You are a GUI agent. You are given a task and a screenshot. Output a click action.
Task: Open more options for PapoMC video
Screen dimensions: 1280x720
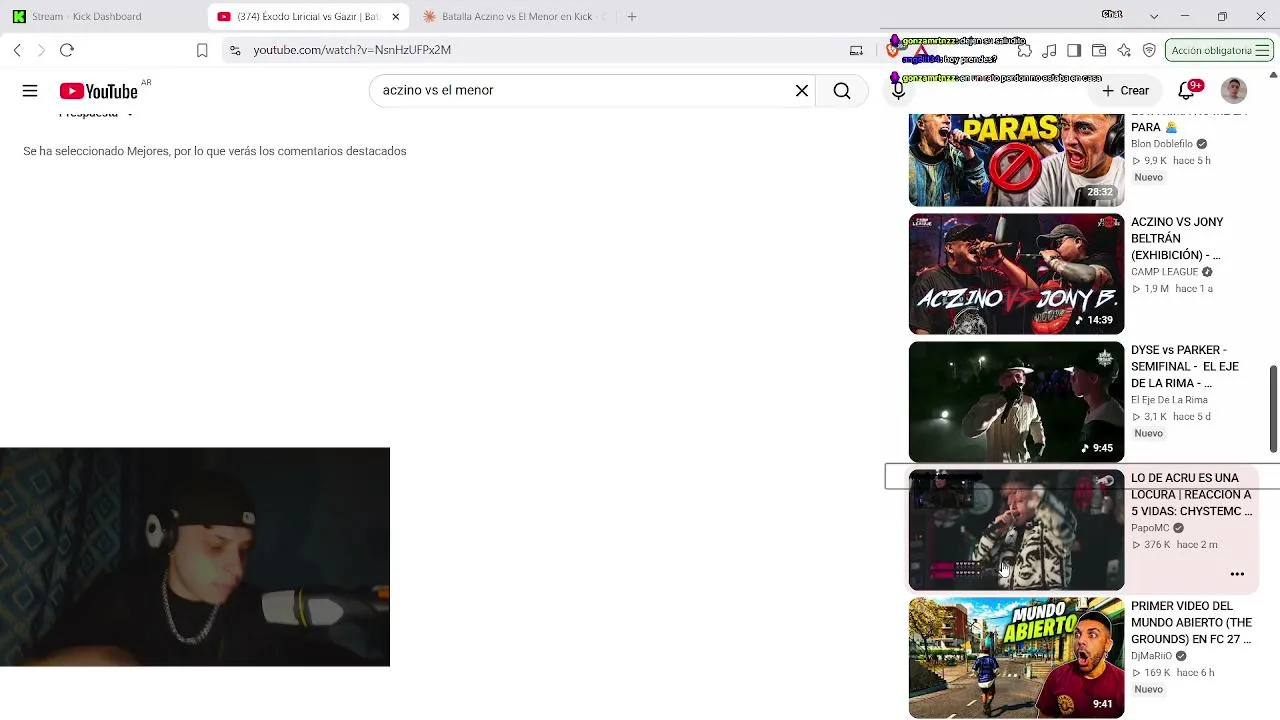click(1237, 574)
